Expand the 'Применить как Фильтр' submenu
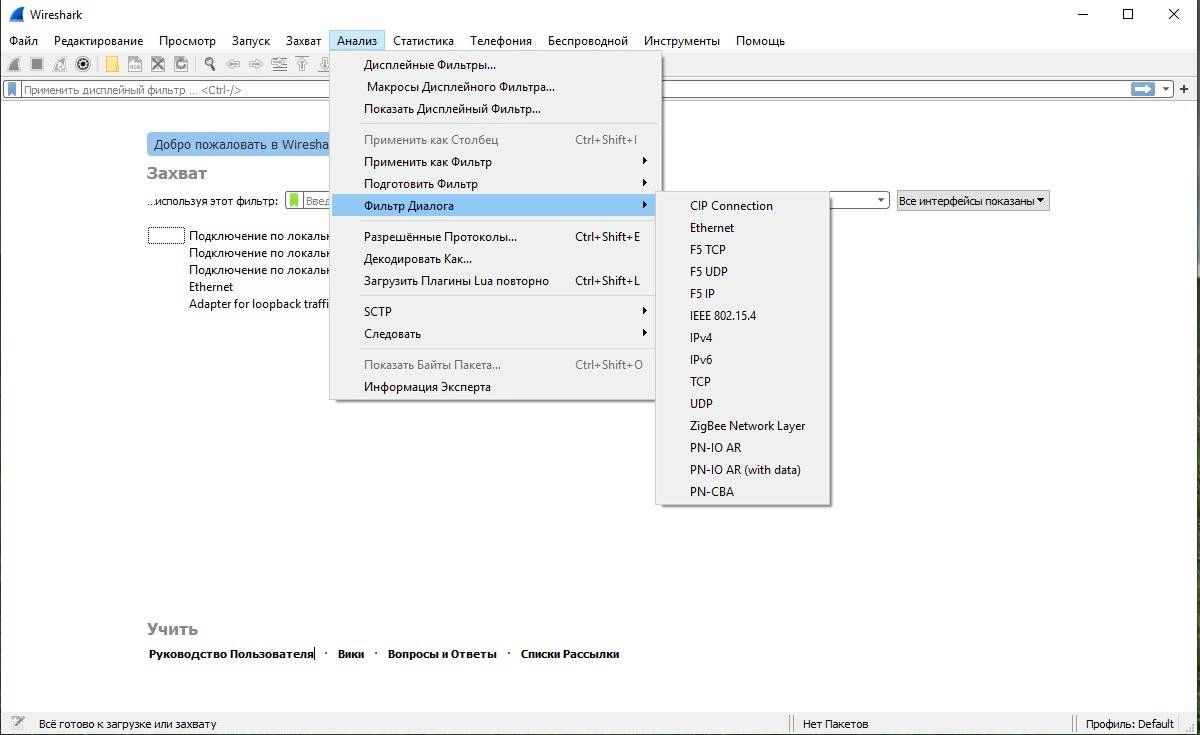 tap(494, 161)
